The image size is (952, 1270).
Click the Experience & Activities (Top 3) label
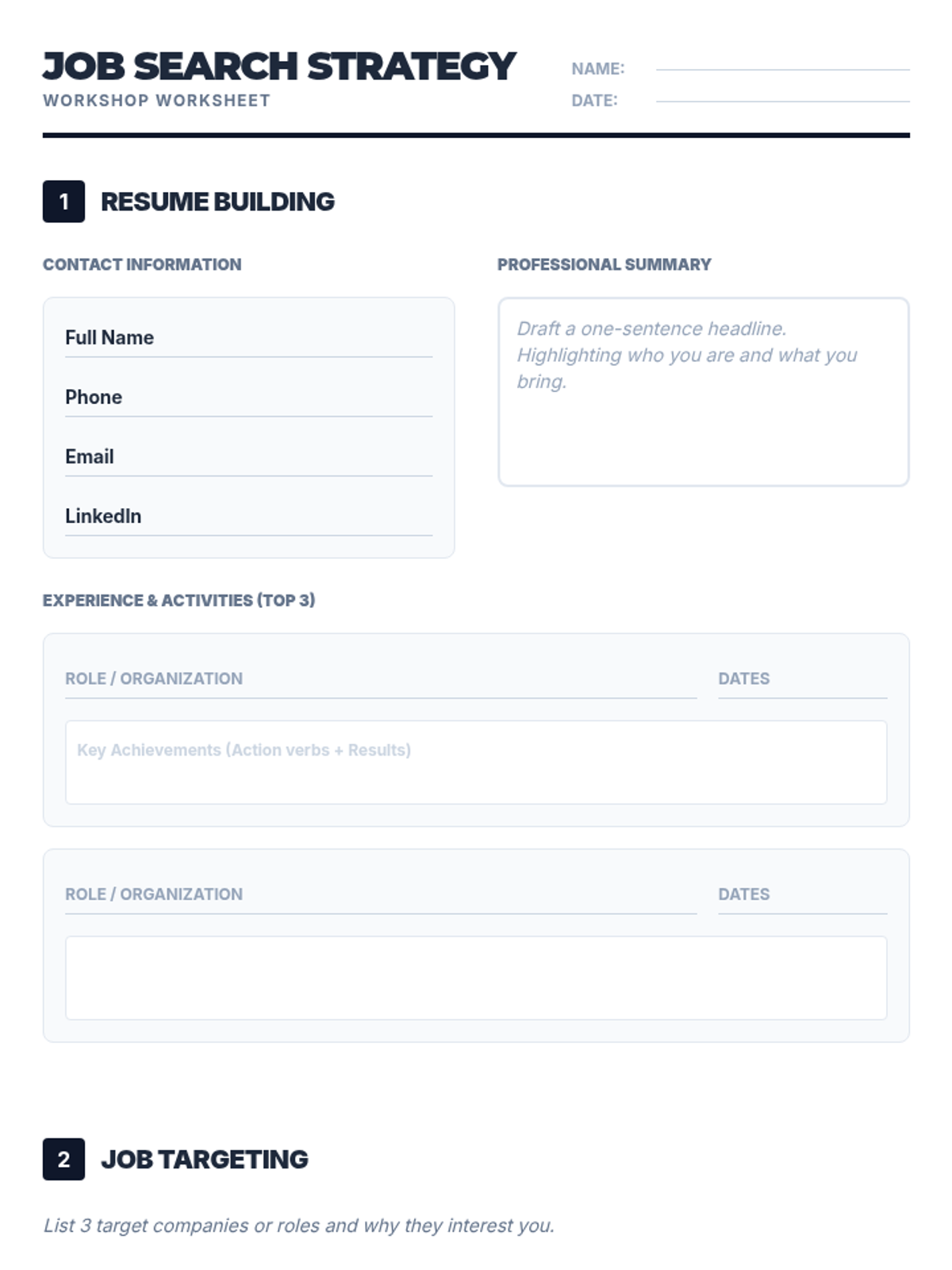point(178,600)
